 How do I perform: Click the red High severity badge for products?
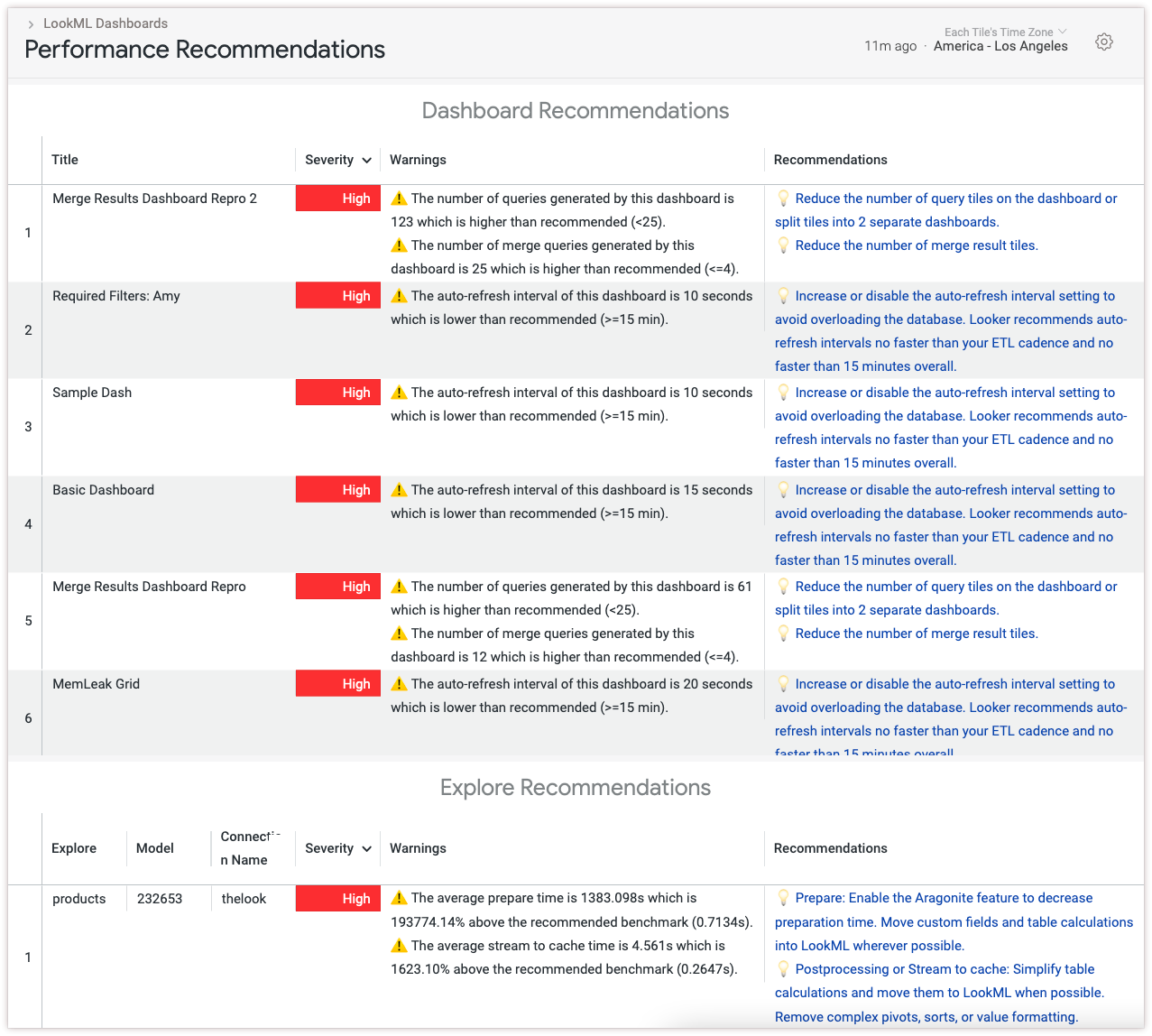[x=338, y=898]
